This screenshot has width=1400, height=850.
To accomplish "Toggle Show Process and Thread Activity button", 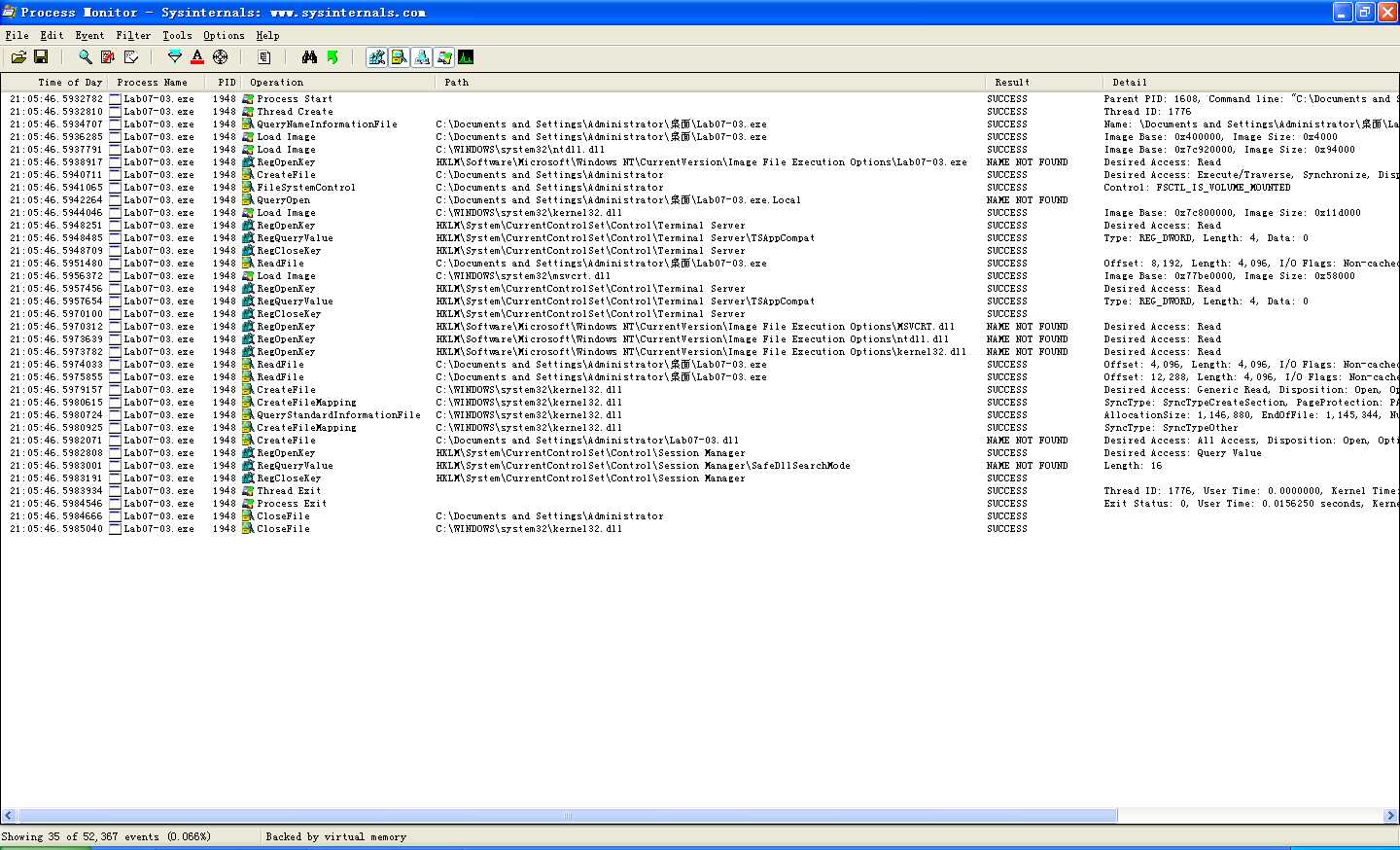I will 444,57.
